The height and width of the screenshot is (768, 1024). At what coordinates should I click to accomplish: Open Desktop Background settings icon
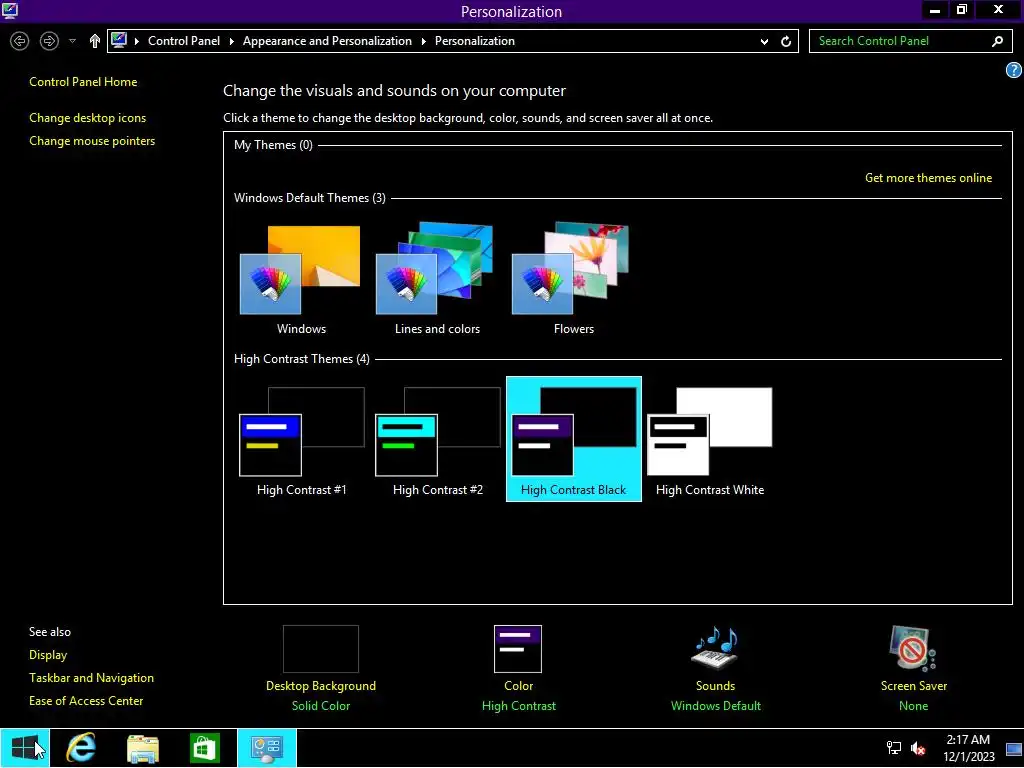click(x=321, y=649)
